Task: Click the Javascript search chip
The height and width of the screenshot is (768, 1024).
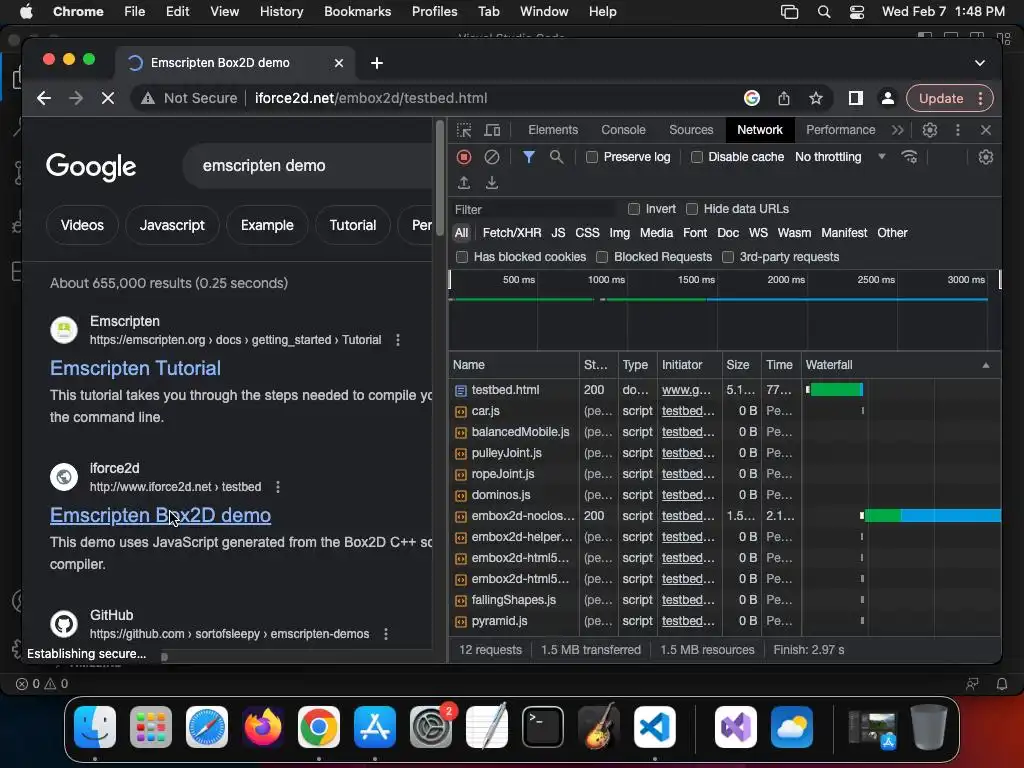Action: coord(172,225)
